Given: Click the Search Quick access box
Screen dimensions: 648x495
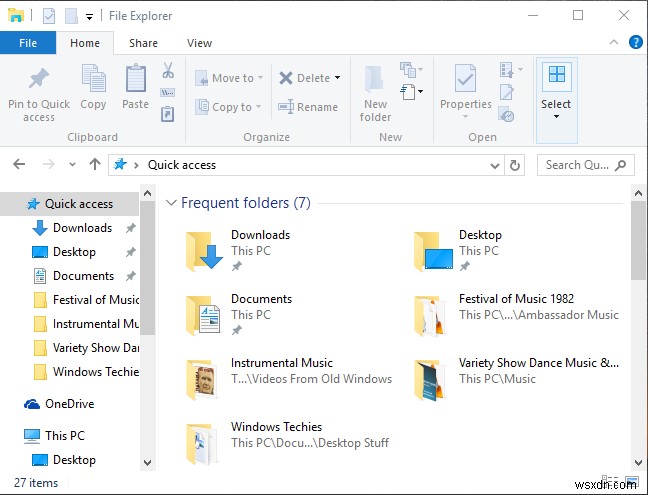Looking at the screenshot, I should coord(586,165).
